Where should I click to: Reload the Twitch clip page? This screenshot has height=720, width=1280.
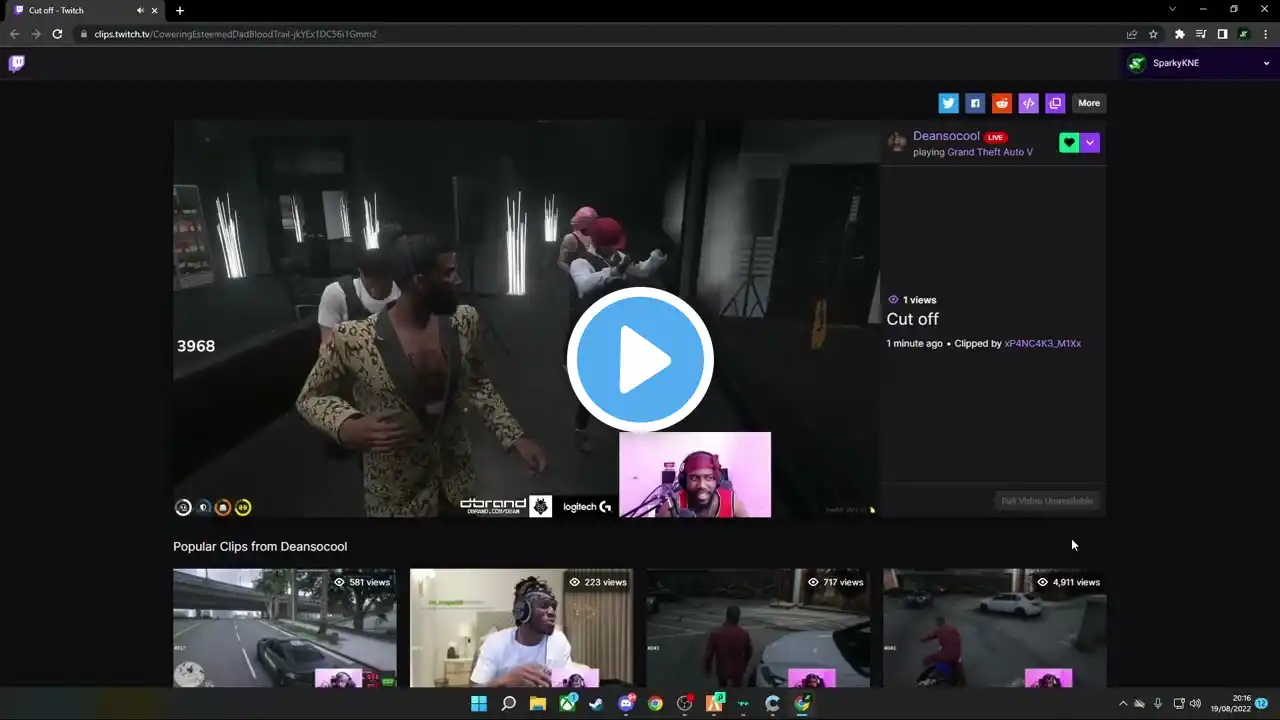pyautogui.click(x=58, y=34)
